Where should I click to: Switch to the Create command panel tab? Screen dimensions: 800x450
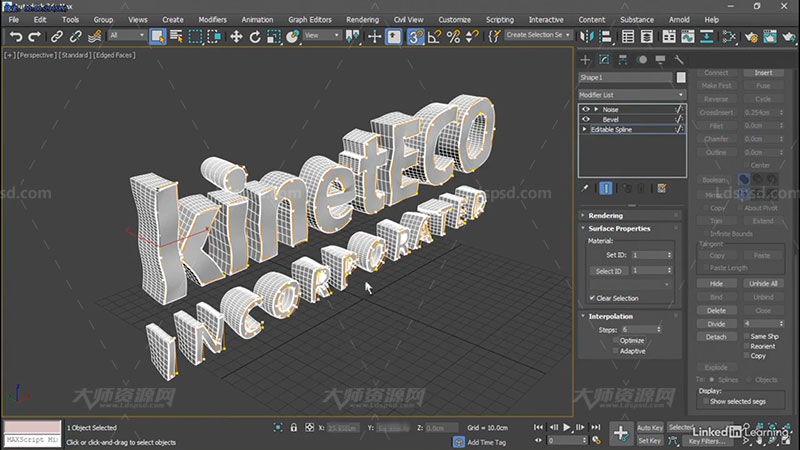[x=585, y=60]
